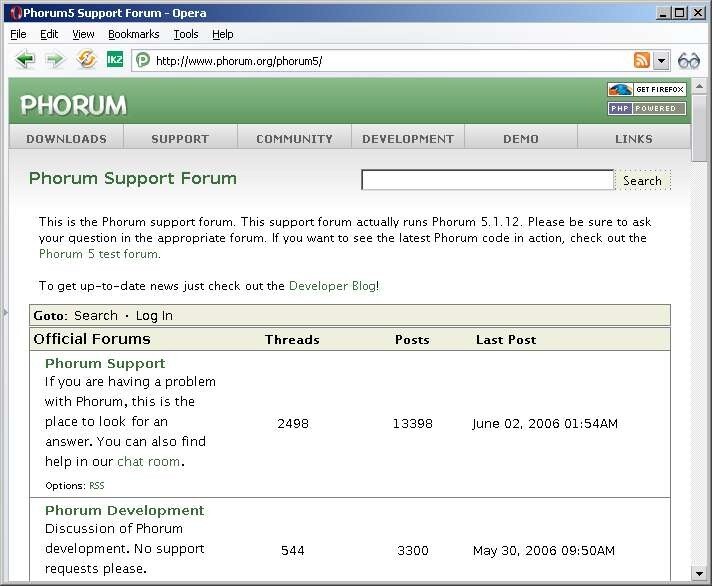The height and width of the screenshot is (586, 712).
Task: Go to the Community navigation tab
Action: point(294,139)
